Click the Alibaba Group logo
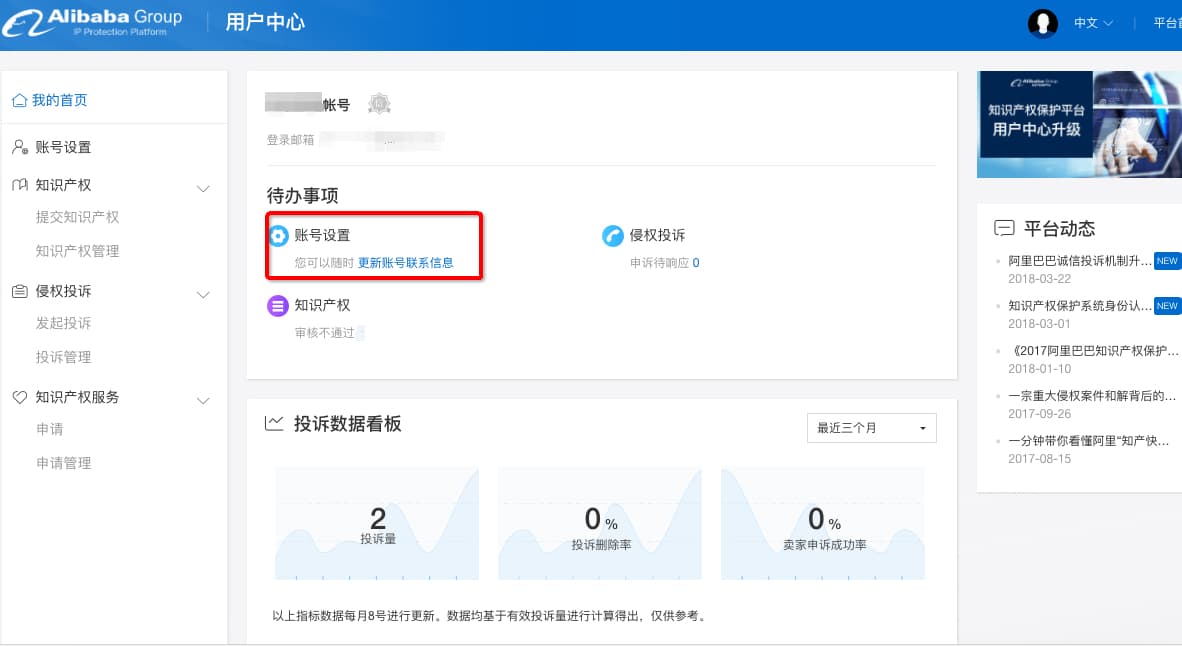 coord(94,22)
